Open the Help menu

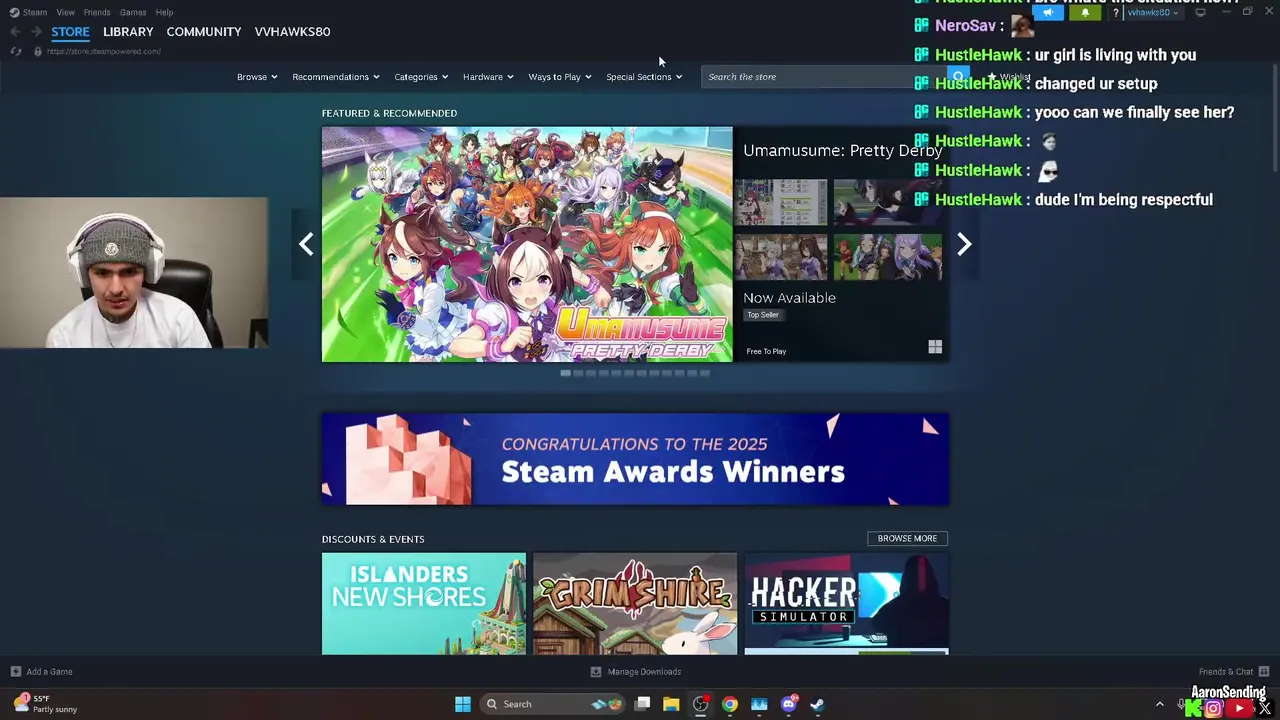[x=164, y=12]
